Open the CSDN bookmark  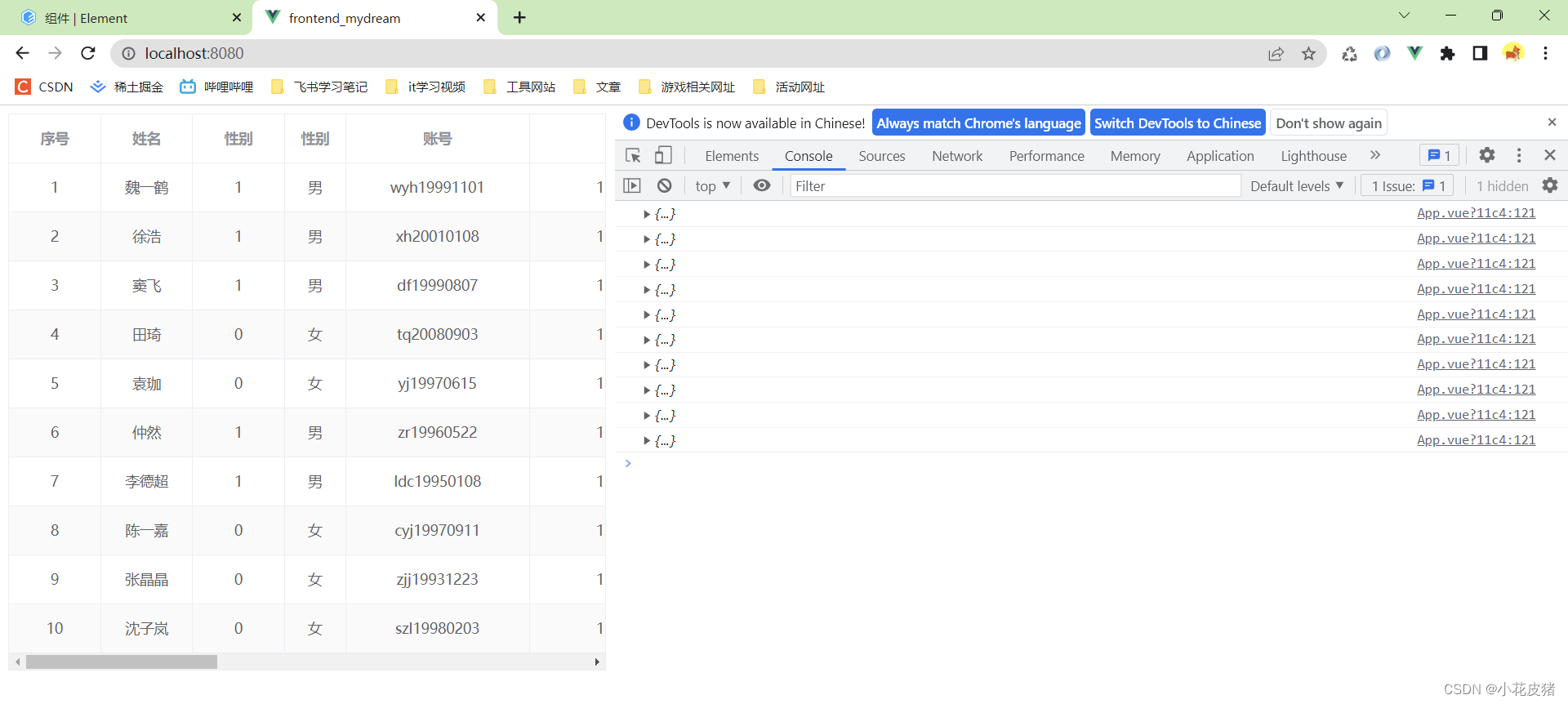point(44,87)
